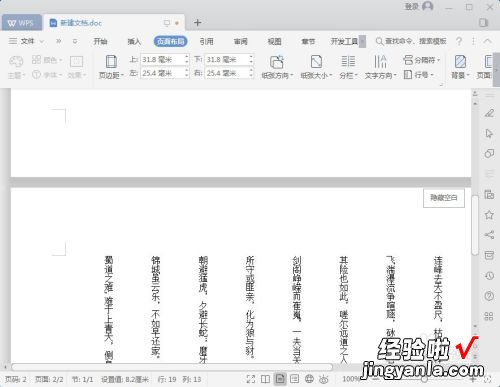This screenshot has height=387, width=500.
Task: Click the share icon in right sidebar
Action: point(489,235)
